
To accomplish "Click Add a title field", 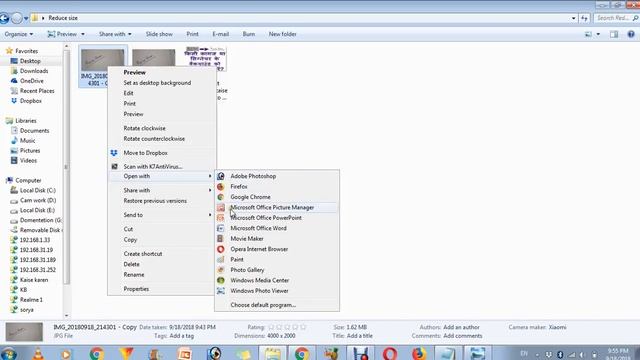I will tap(360, 336).
